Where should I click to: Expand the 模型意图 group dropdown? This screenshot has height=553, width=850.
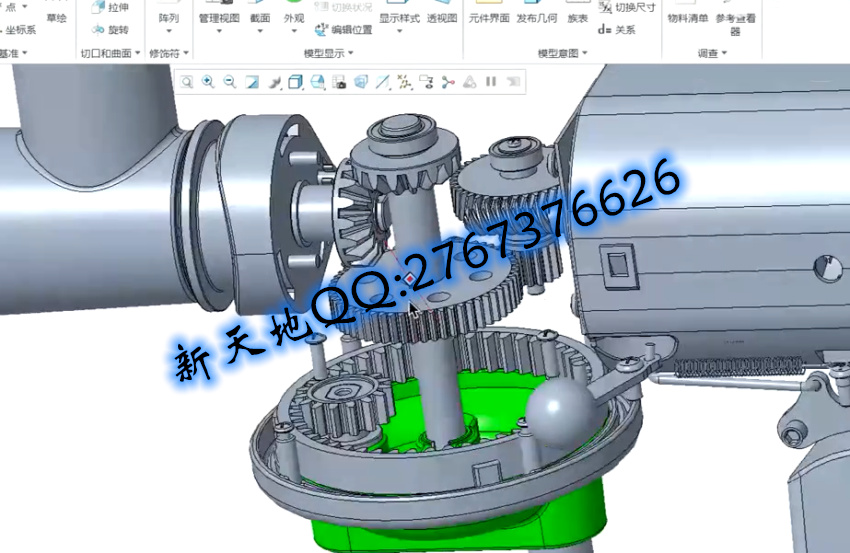[591, 53]
